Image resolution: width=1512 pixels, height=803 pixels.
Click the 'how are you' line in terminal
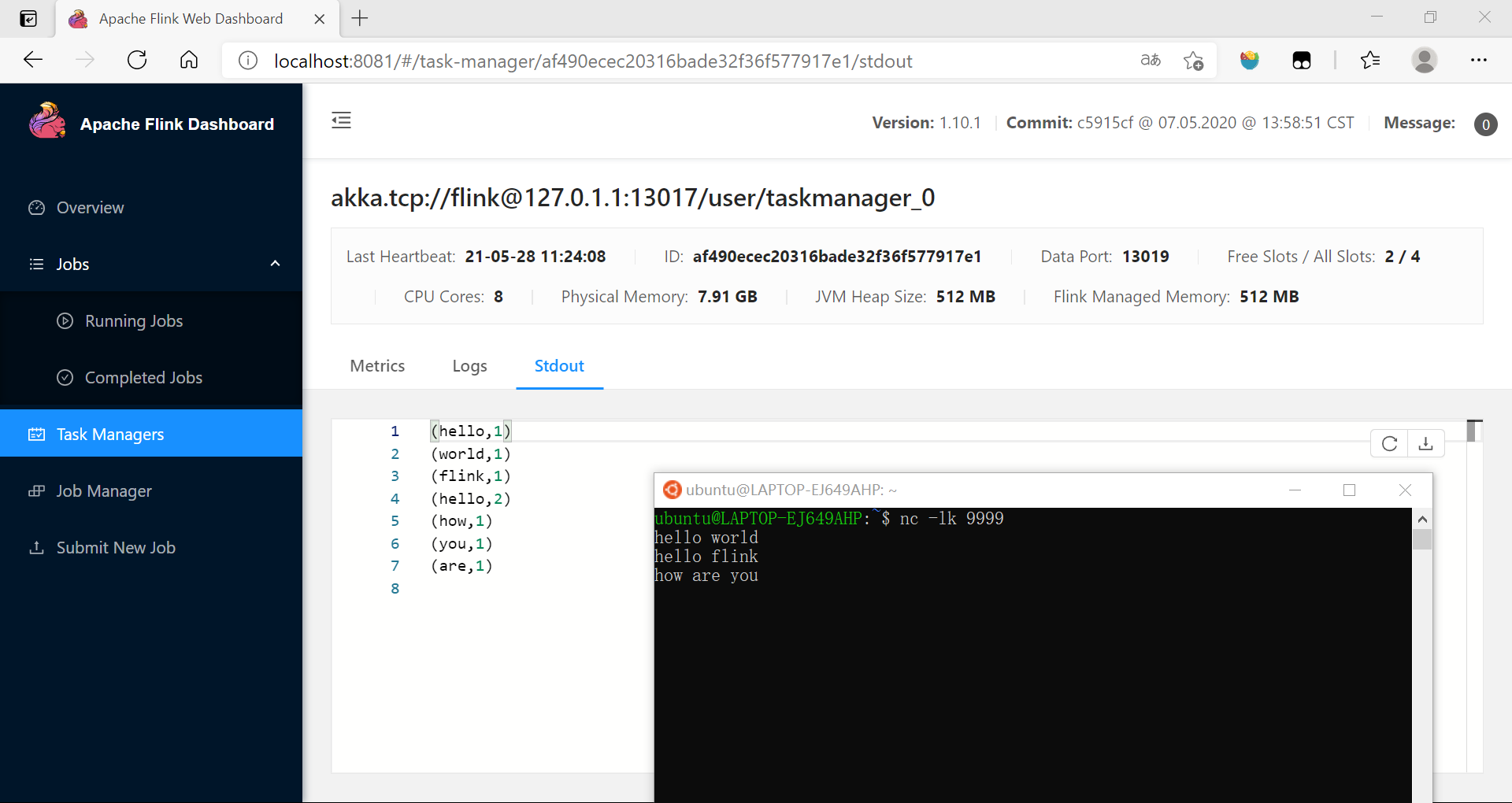pyautogui.click(x=706, y=575)
